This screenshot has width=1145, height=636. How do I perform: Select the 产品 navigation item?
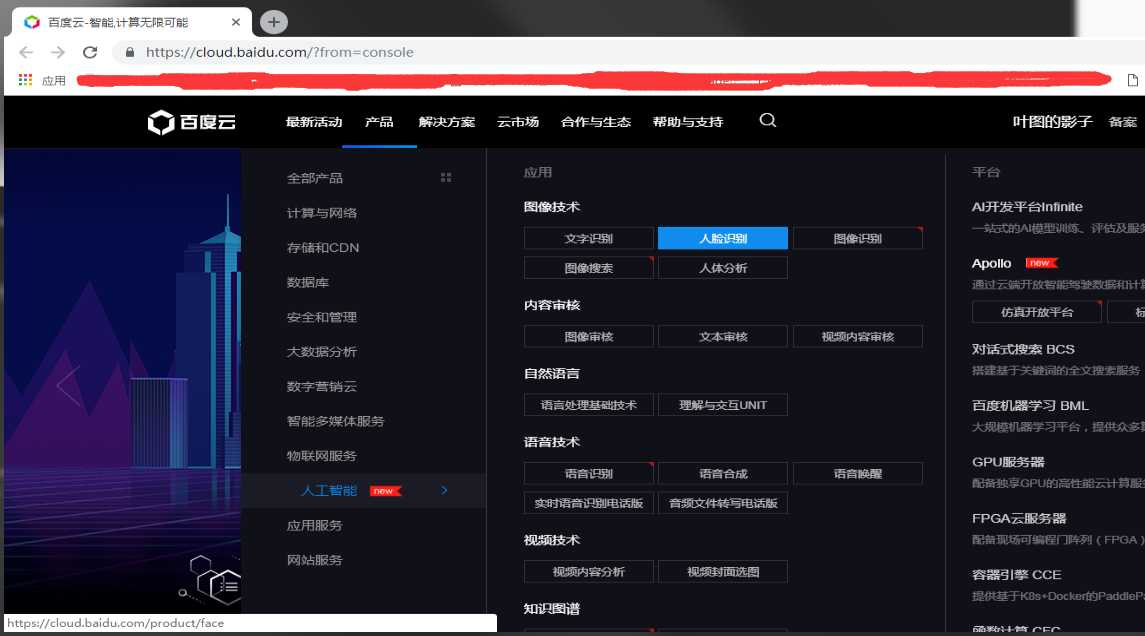[x=379, y=122]
